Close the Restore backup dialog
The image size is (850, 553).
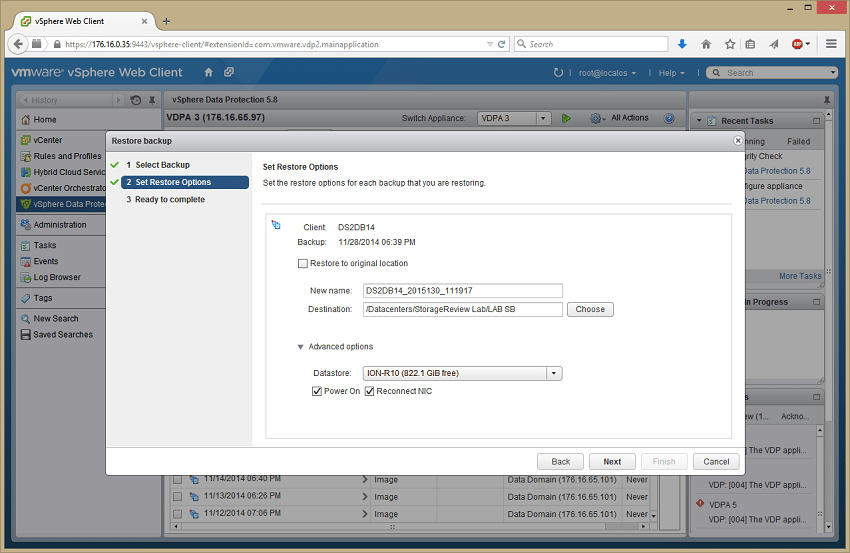(x=737, y=140)
